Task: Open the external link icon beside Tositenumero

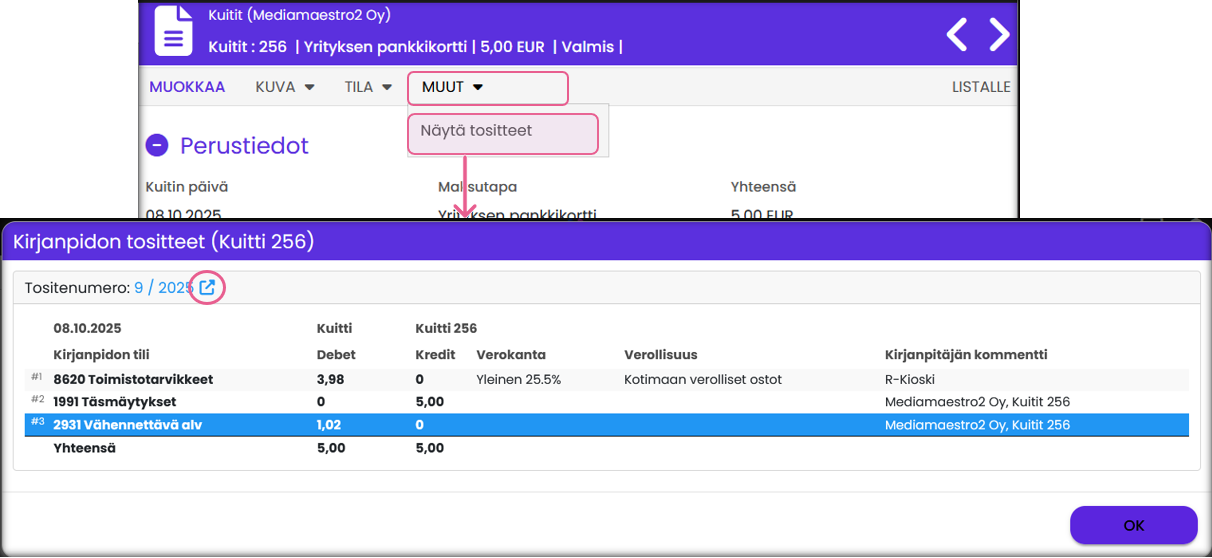Action: pyautogui.click(x=207, y=288)
